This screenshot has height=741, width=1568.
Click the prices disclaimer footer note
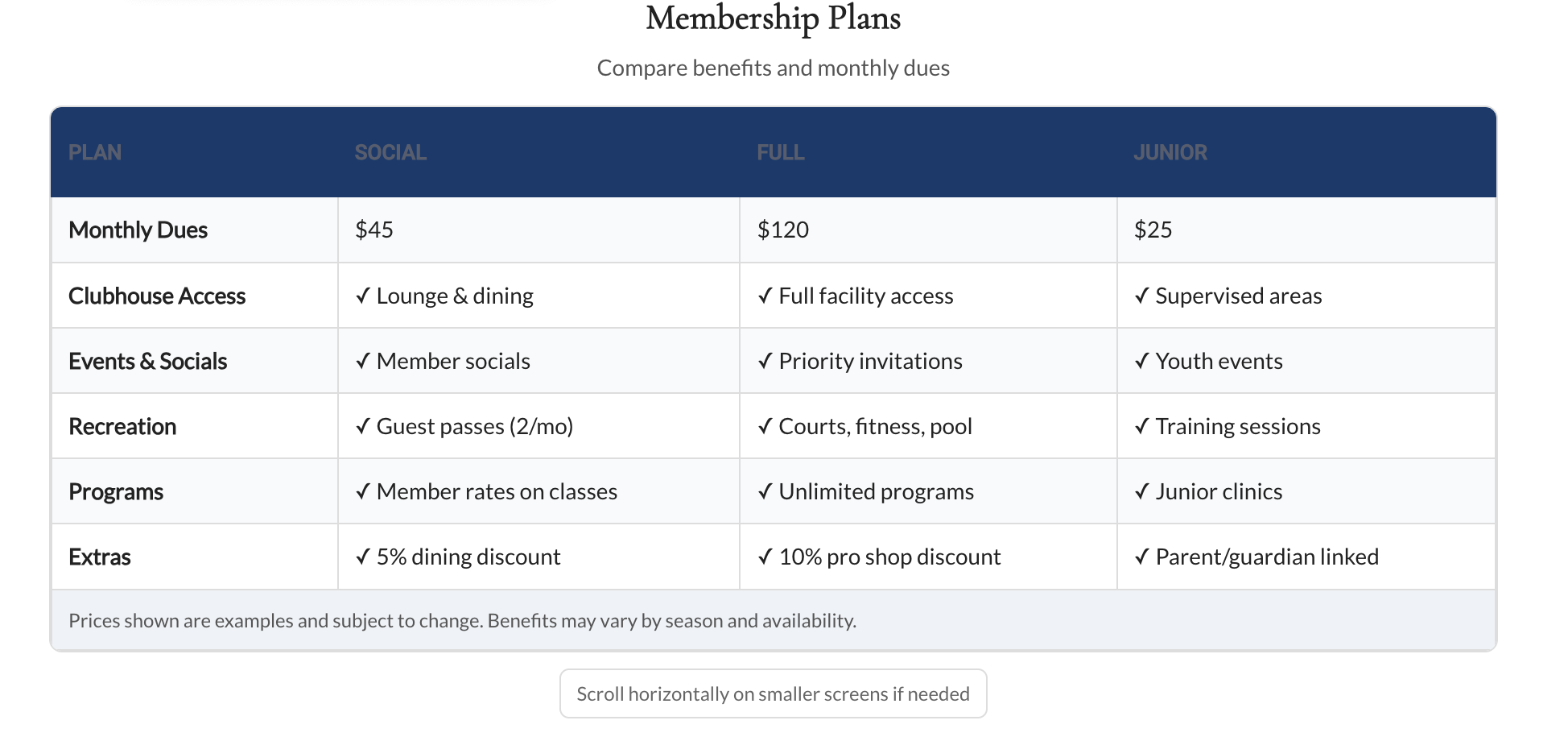(462, 621)
